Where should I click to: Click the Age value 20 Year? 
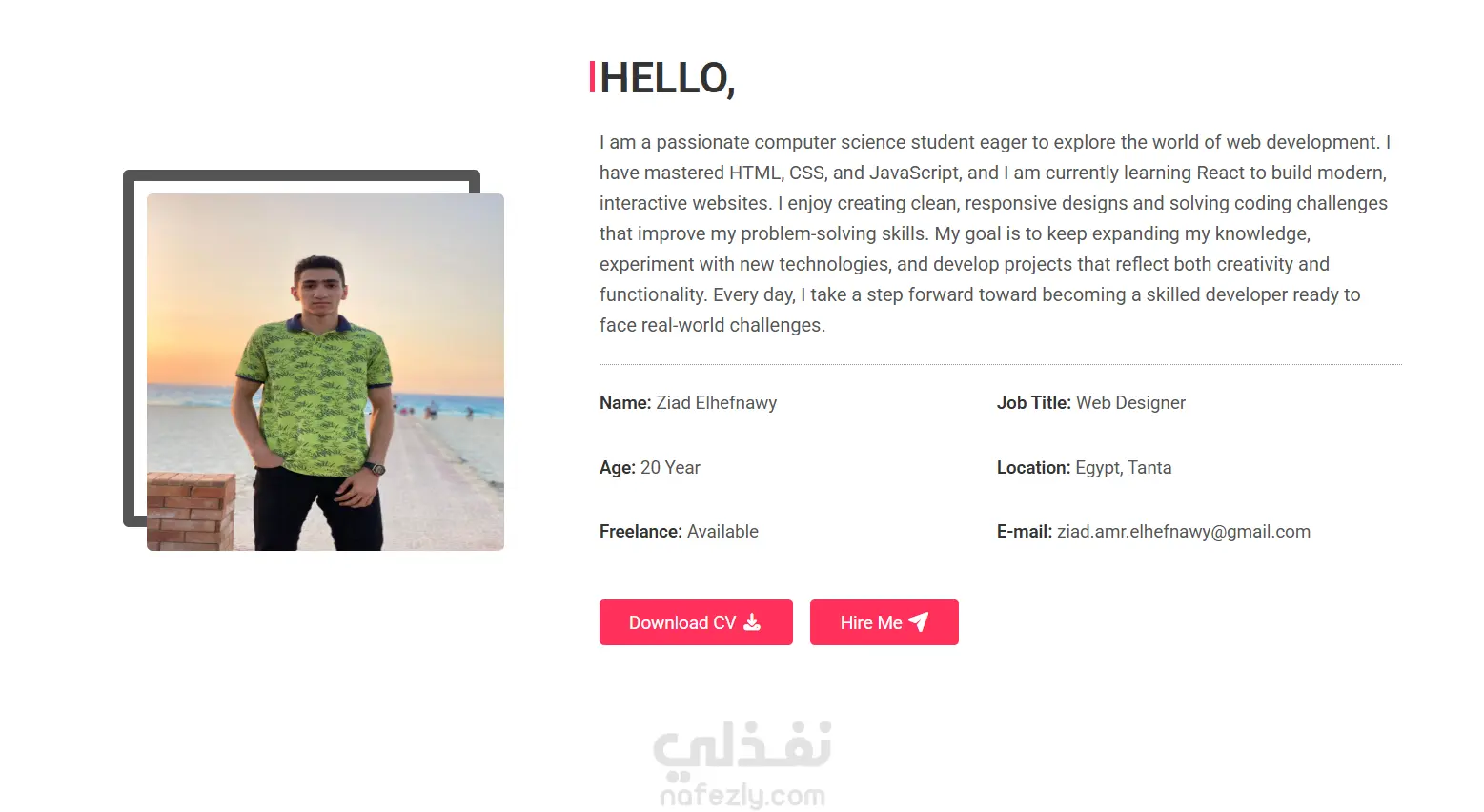tap(670, 468)
